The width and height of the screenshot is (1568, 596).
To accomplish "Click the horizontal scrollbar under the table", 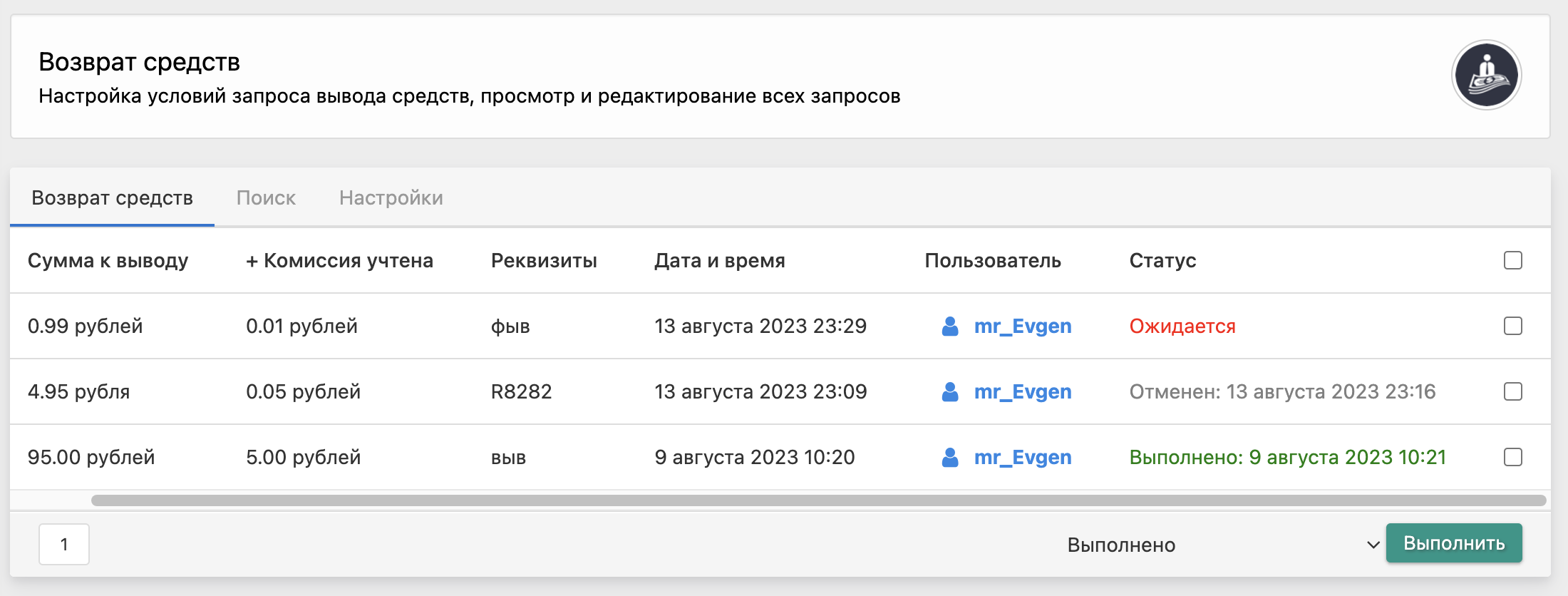I will click(x=818, y=500).
